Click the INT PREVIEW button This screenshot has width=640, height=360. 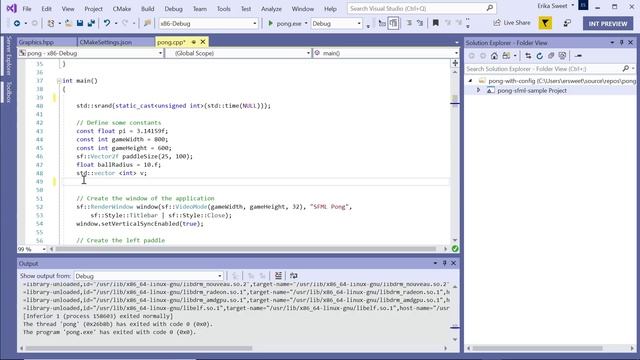(x=607, y=24)
